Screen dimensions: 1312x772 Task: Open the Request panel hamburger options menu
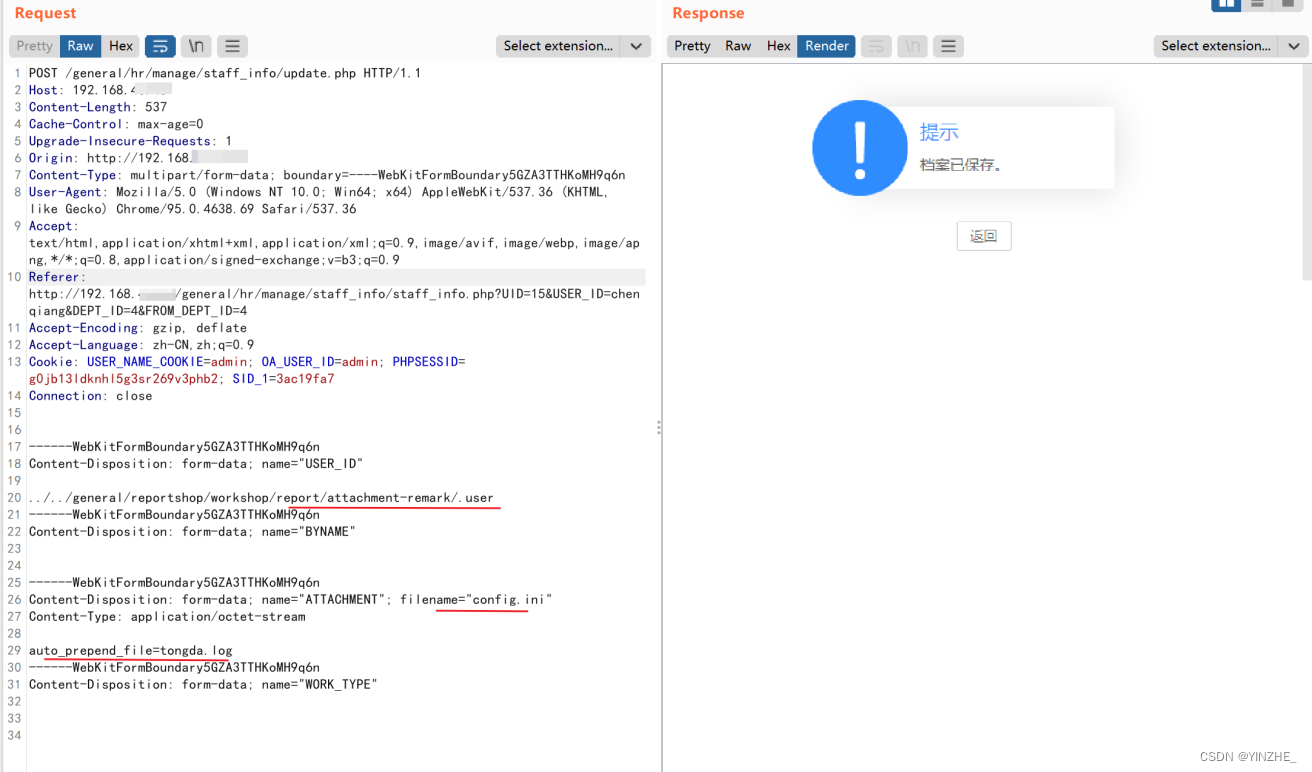(x=232, y=46)
